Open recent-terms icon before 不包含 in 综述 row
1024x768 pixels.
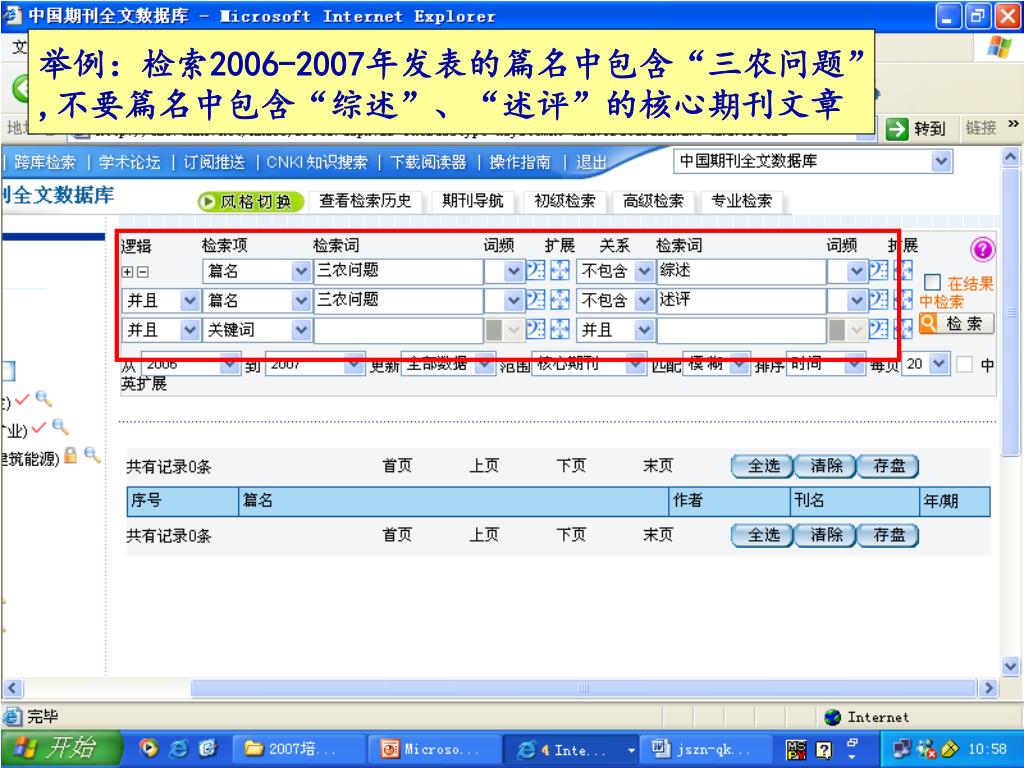click(536, 270)
